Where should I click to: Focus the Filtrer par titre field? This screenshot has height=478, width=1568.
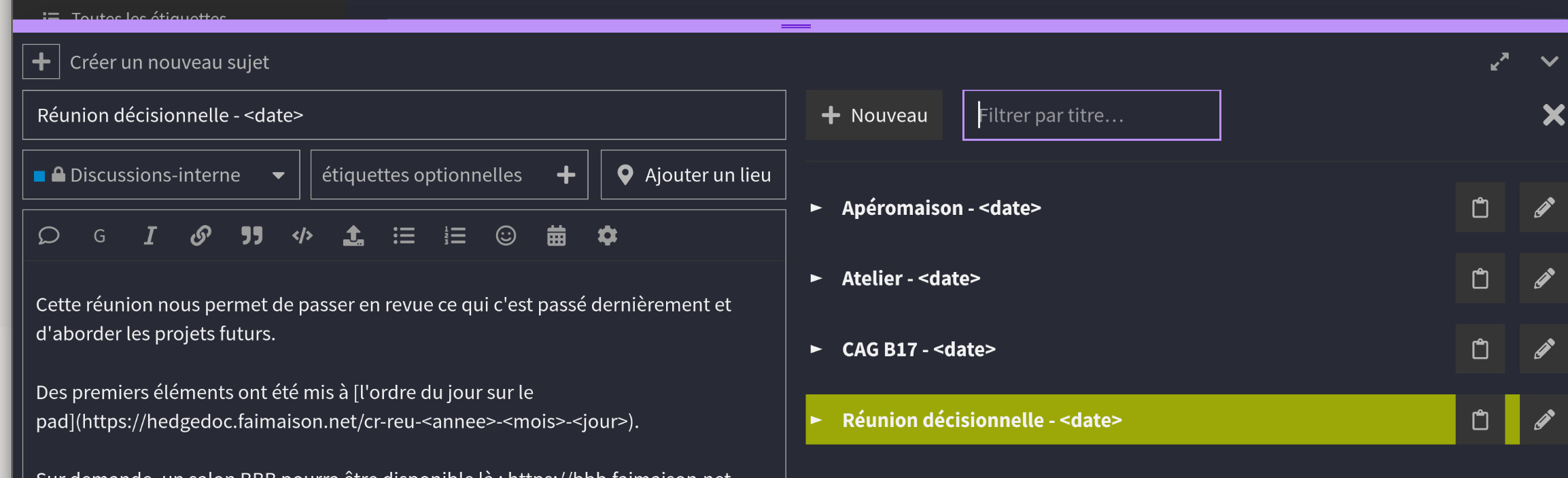(1092, 116)
